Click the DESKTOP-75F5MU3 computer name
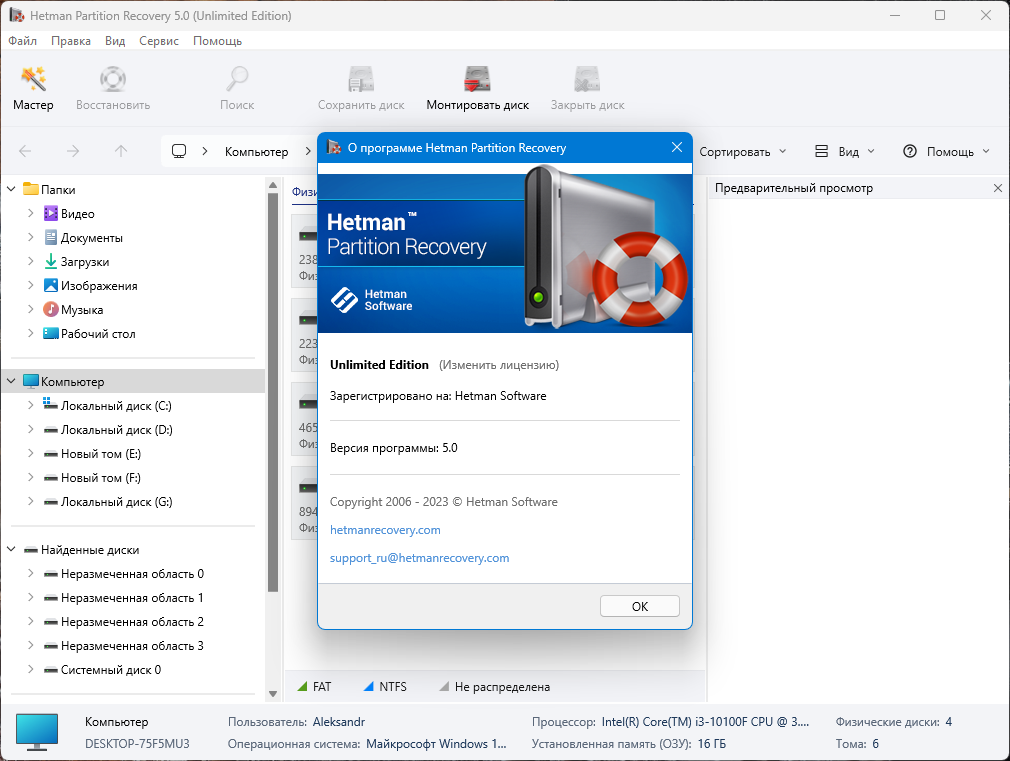Image resolution: width=1010 pixels, height=761 pixels. point(137,744)
